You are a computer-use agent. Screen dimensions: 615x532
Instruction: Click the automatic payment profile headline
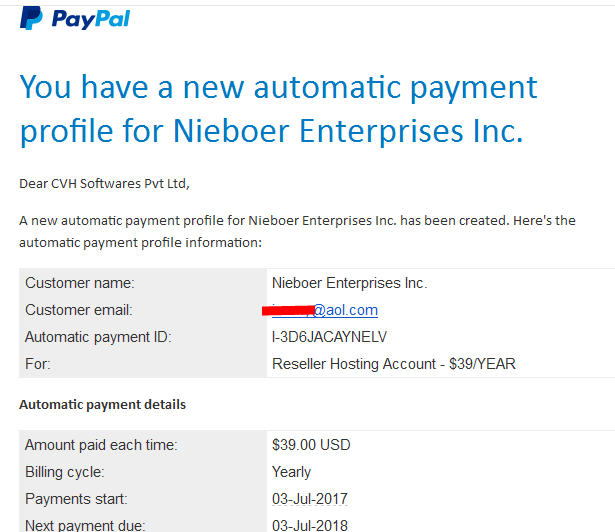tap(278, 109)
